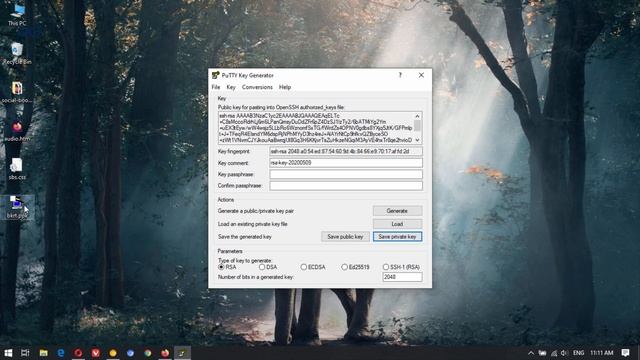Click Save private key
The width and height of the screenshot is (640, 360).
coord(397,236)
